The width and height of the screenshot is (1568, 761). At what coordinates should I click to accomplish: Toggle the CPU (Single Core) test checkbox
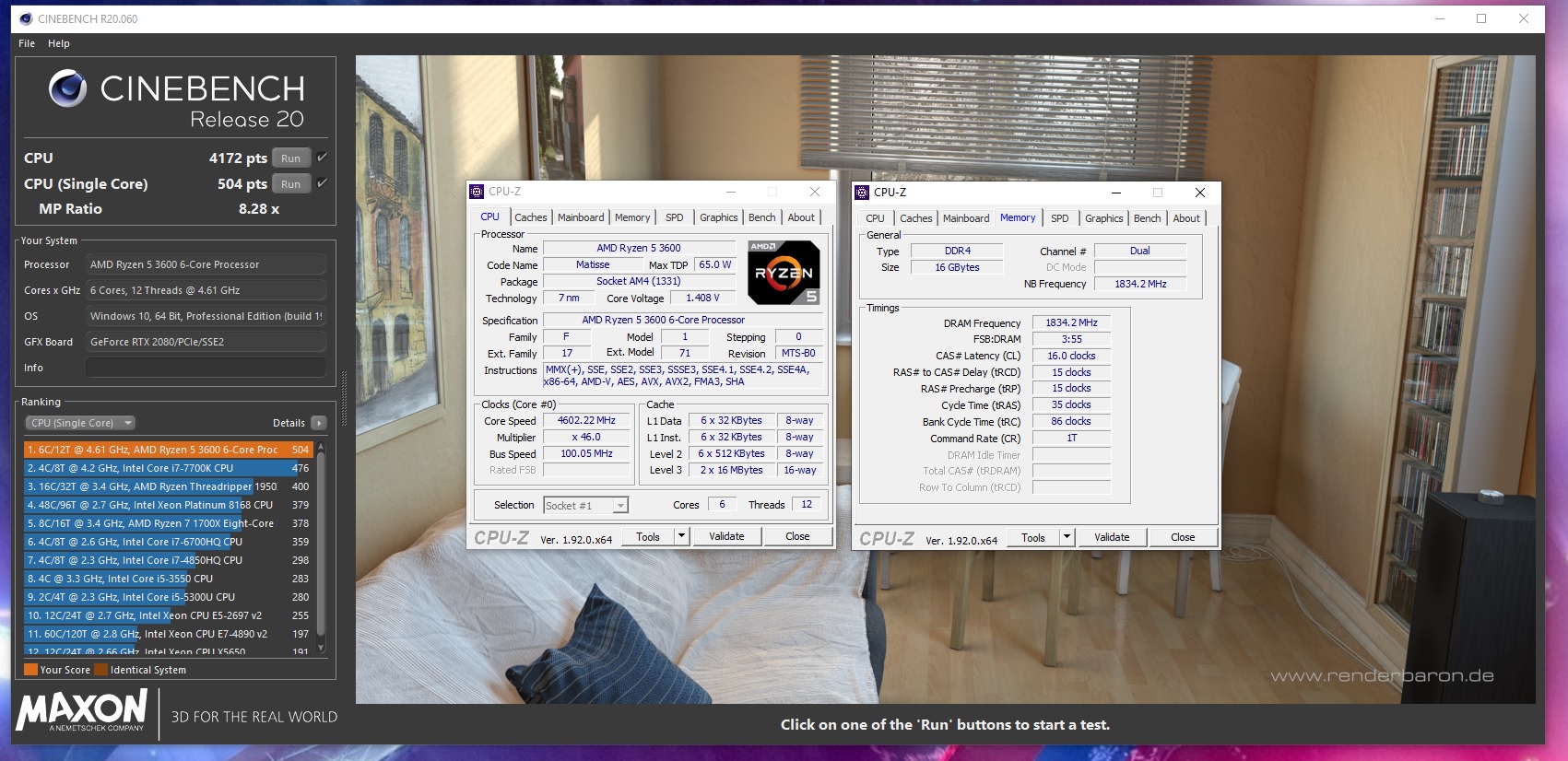click(x=322, y=183)
